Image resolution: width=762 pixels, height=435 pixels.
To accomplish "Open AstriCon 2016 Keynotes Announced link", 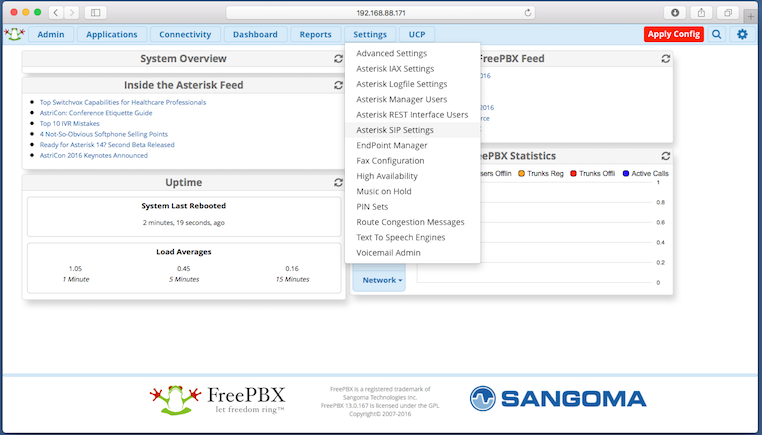I will pos(94,156).
